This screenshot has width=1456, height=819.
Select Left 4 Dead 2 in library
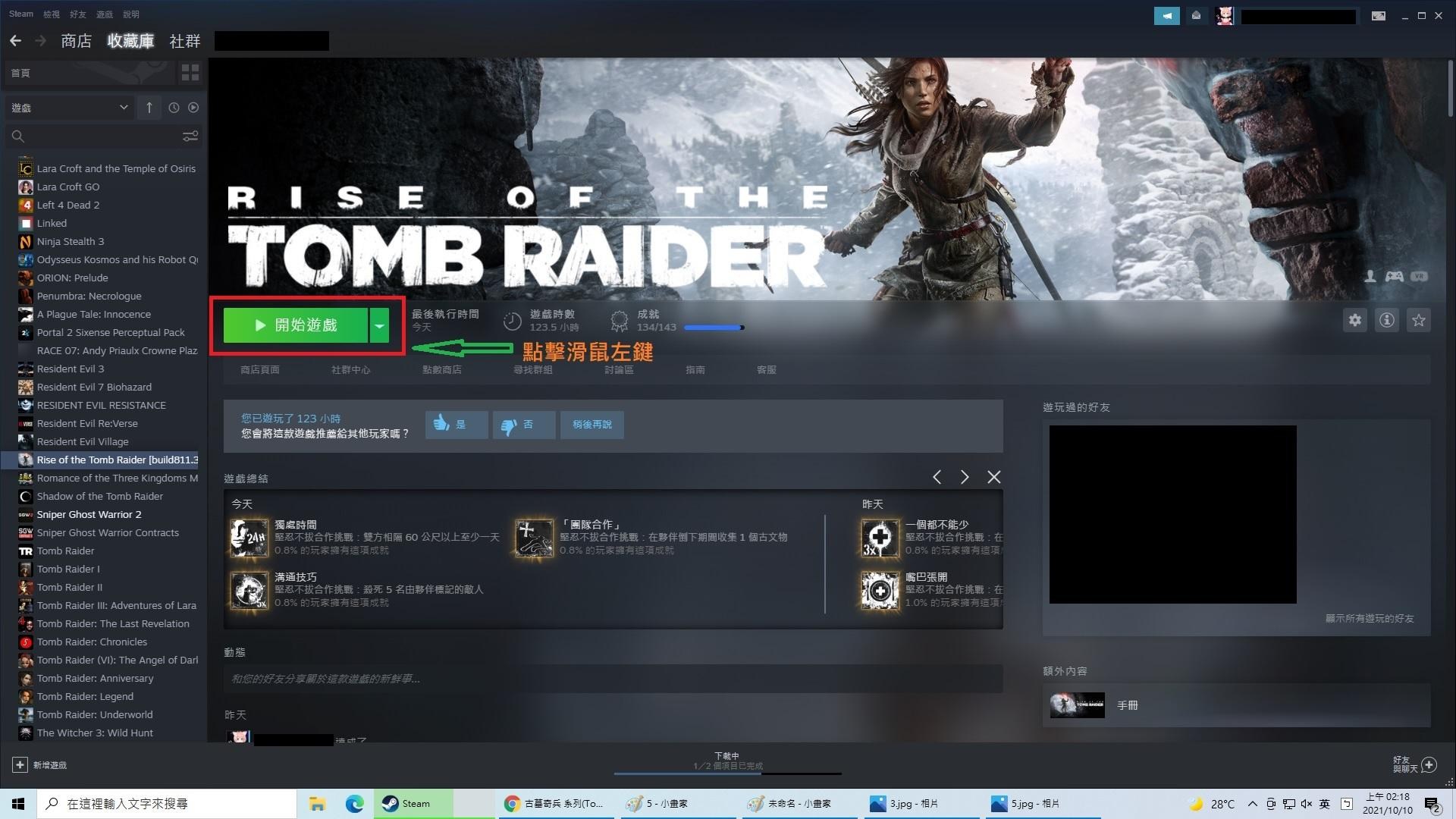[x=68, y=205]
